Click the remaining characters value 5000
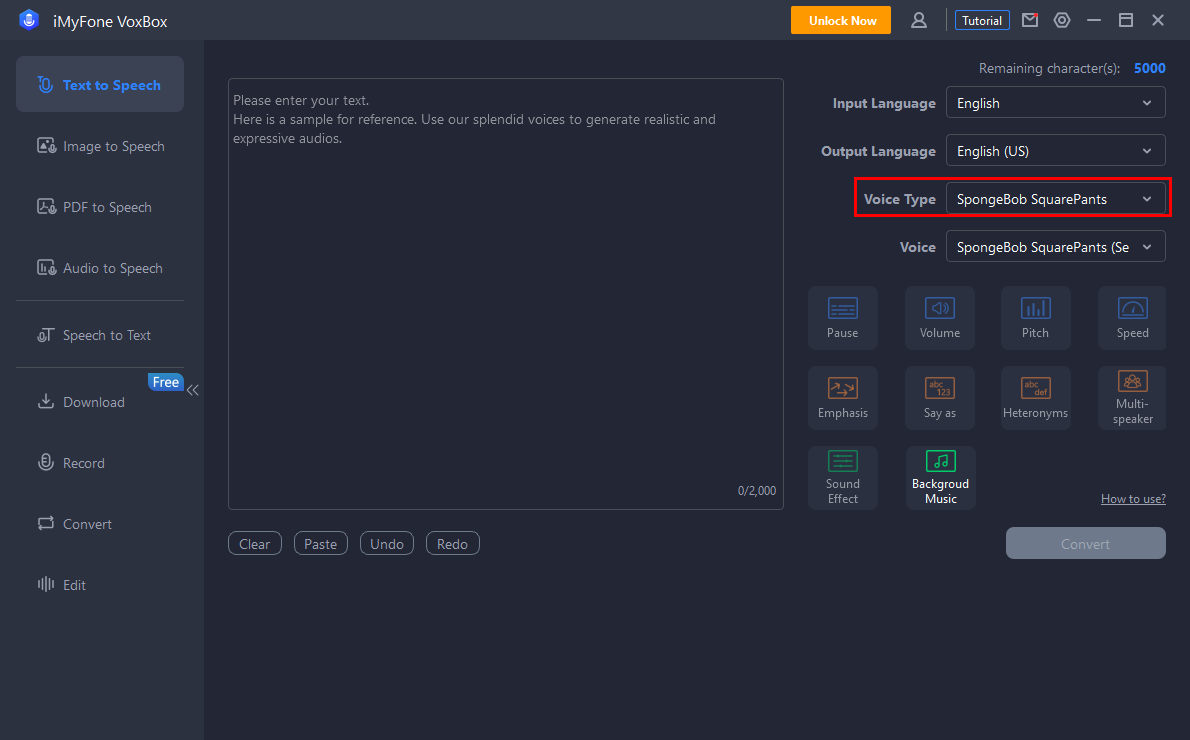 (x=1149, y=68)
